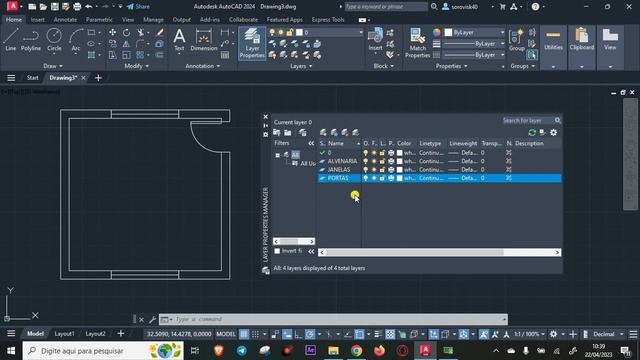Expand the Draw panel dropdown
640x360 pixels.
(x=53, y=66)
